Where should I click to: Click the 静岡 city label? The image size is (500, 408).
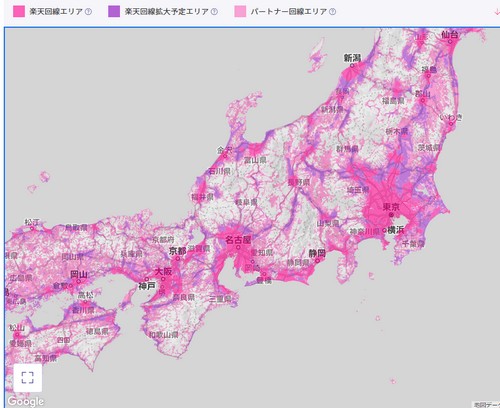tap(317, 253)
